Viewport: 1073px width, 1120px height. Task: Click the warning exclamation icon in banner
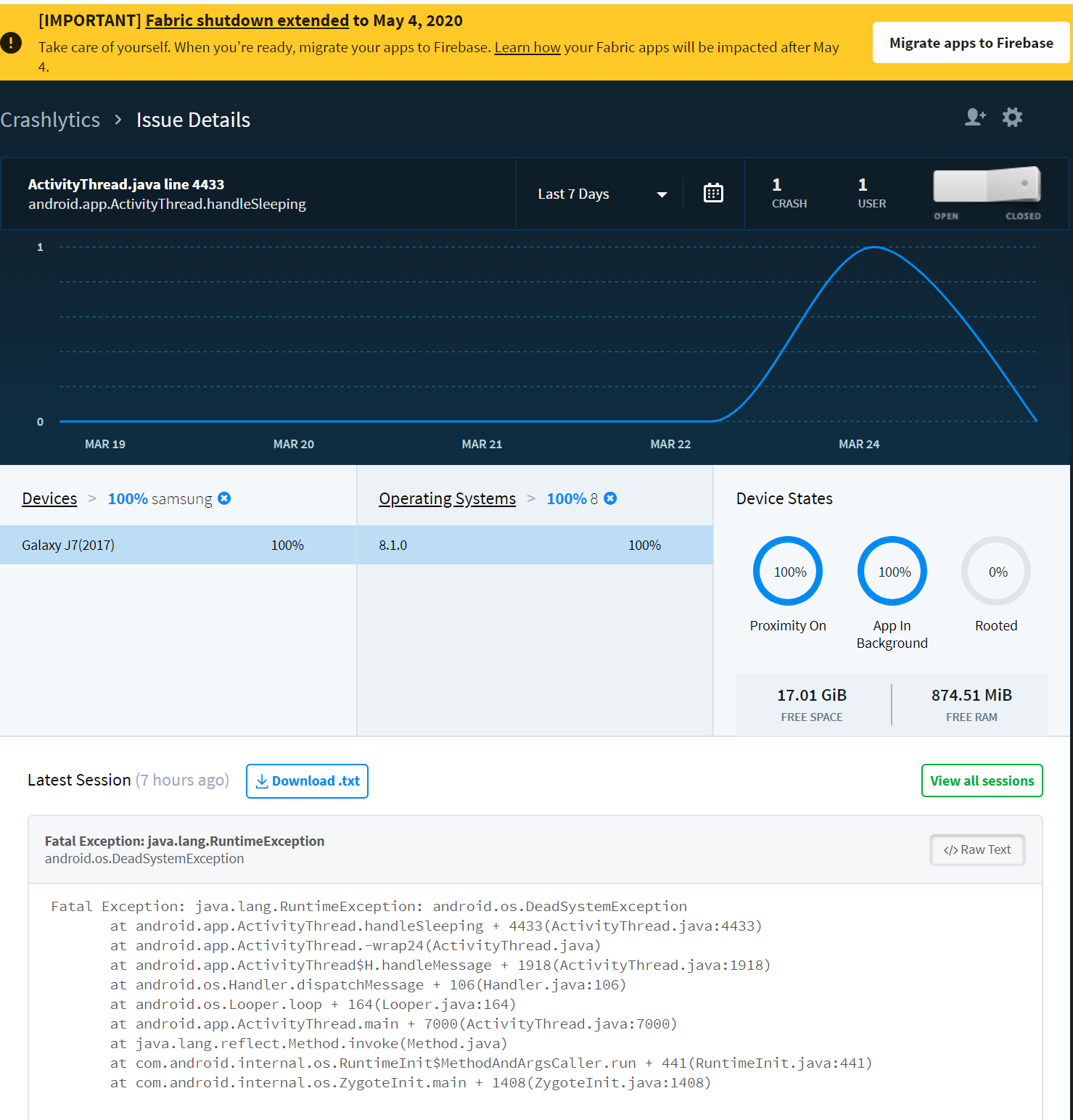(x=11, y=43)
